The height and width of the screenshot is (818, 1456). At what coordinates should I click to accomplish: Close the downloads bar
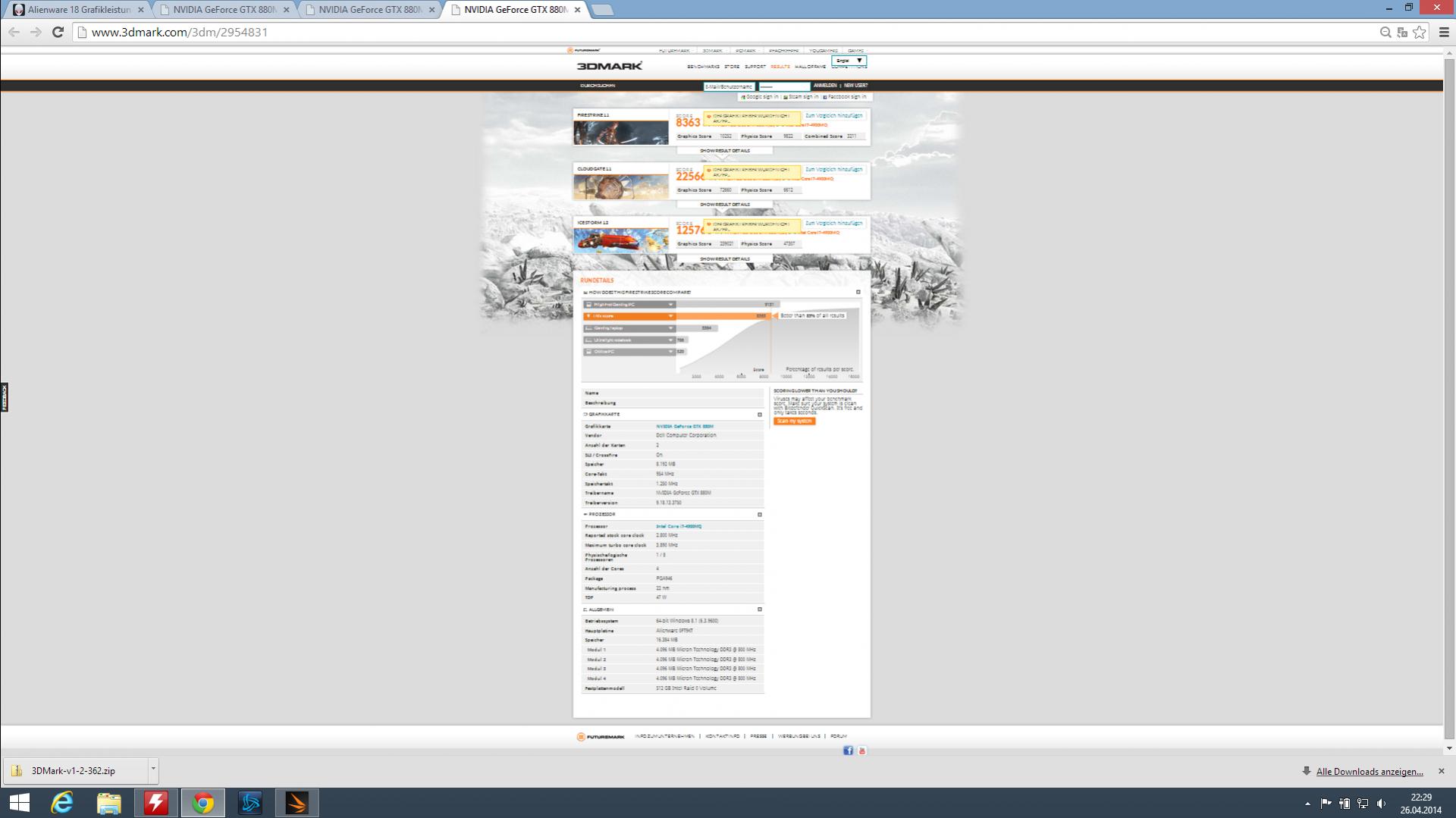(x=1442, y=771)
